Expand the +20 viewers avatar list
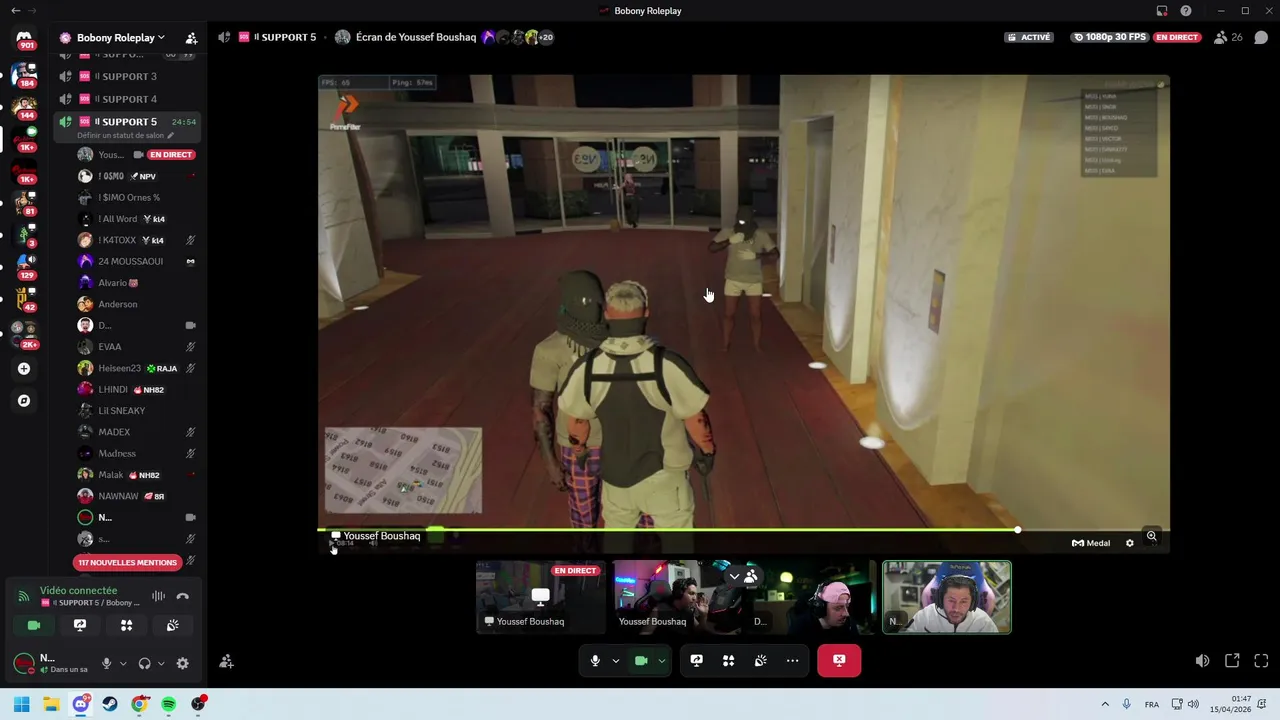The image size is (1280, 720). [x=545, y=37]
